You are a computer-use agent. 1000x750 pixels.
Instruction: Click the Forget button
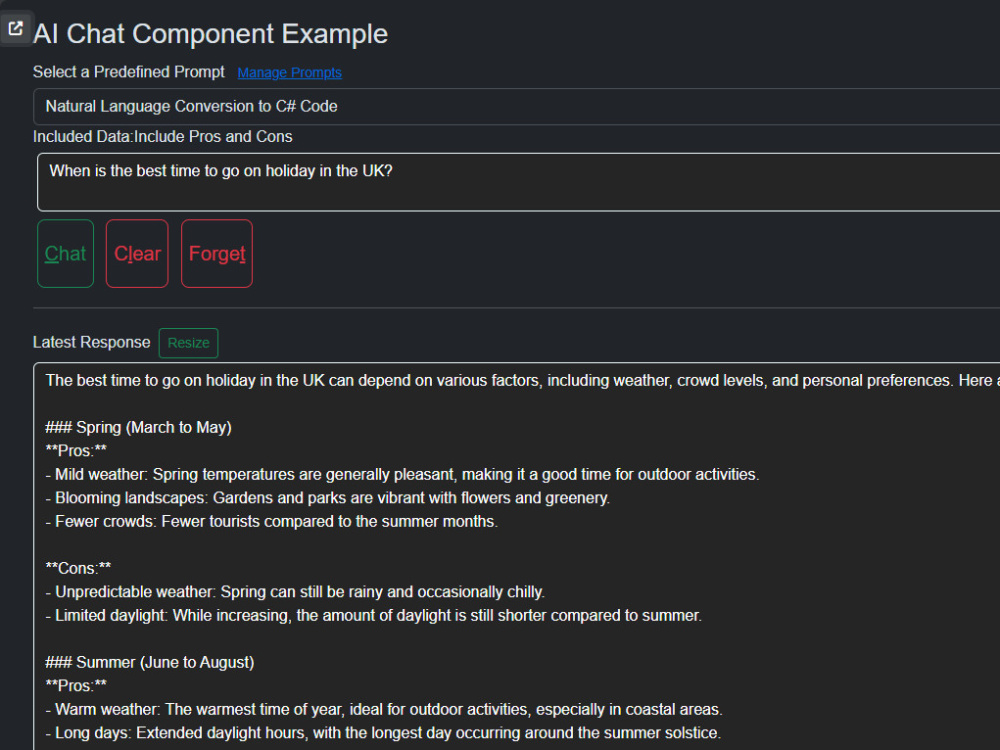click(217, 254)
